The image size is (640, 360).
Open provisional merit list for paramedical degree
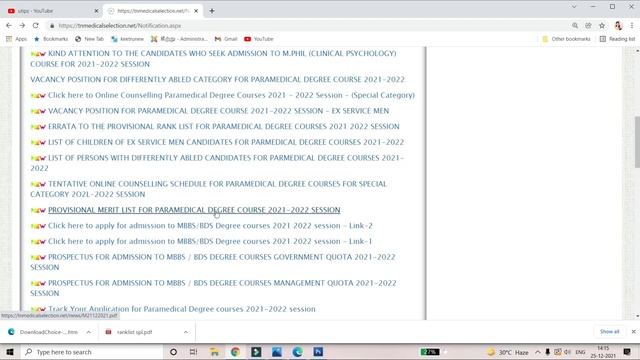point(194,210)
